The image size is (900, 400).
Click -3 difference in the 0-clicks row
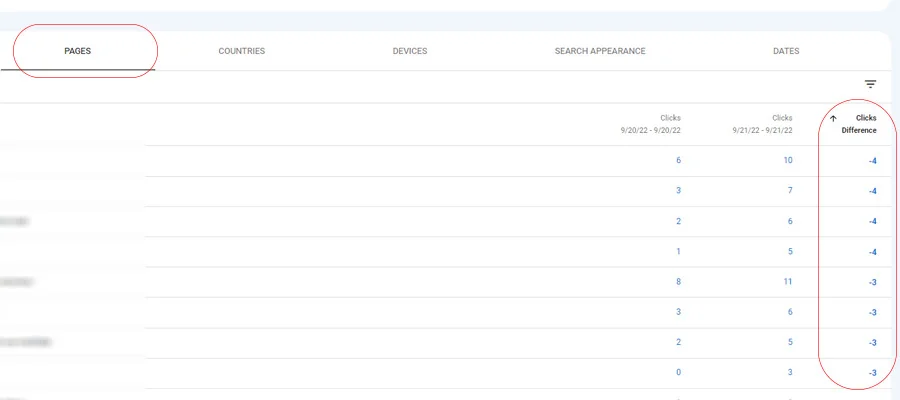point(872,373)
